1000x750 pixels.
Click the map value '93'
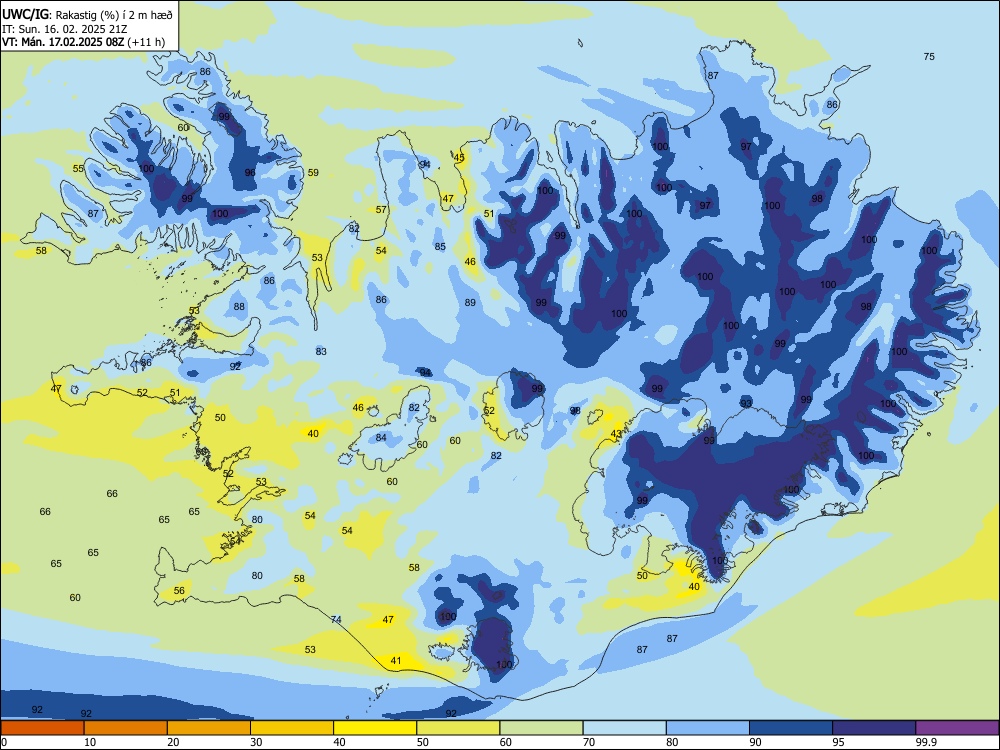click(x=746, y=403)
